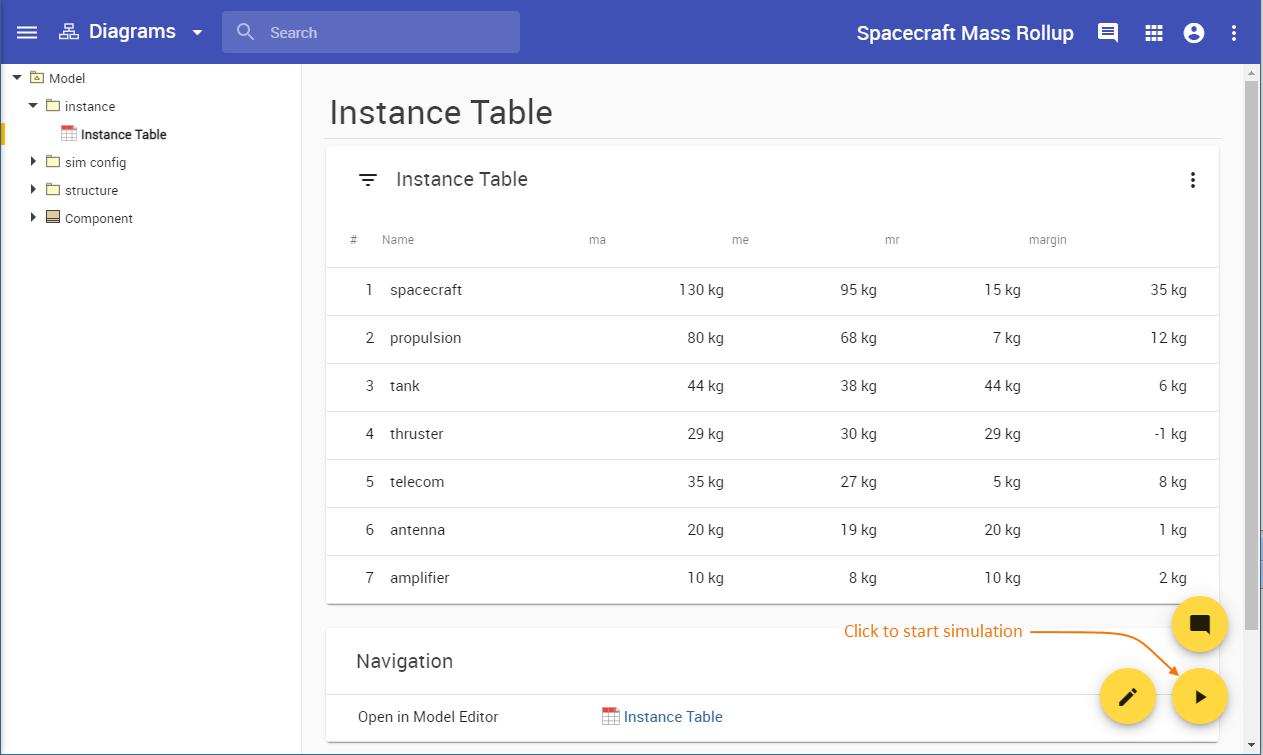Screen dimensions: 1263x755
Task: Click the yellow floating comment button
Action: tap(1200, 625)
